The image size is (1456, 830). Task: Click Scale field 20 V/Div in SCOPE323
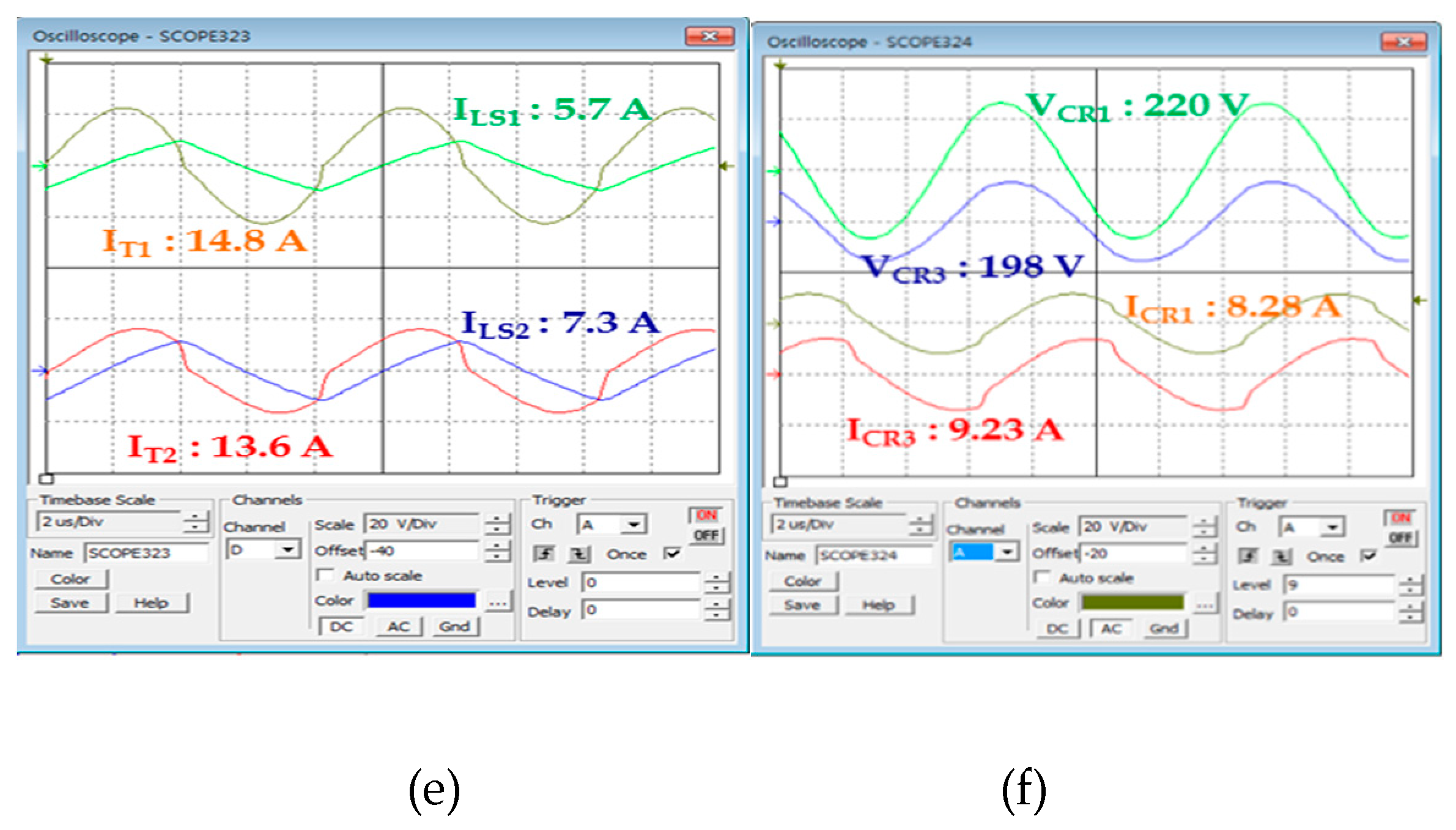coord(422,524)
